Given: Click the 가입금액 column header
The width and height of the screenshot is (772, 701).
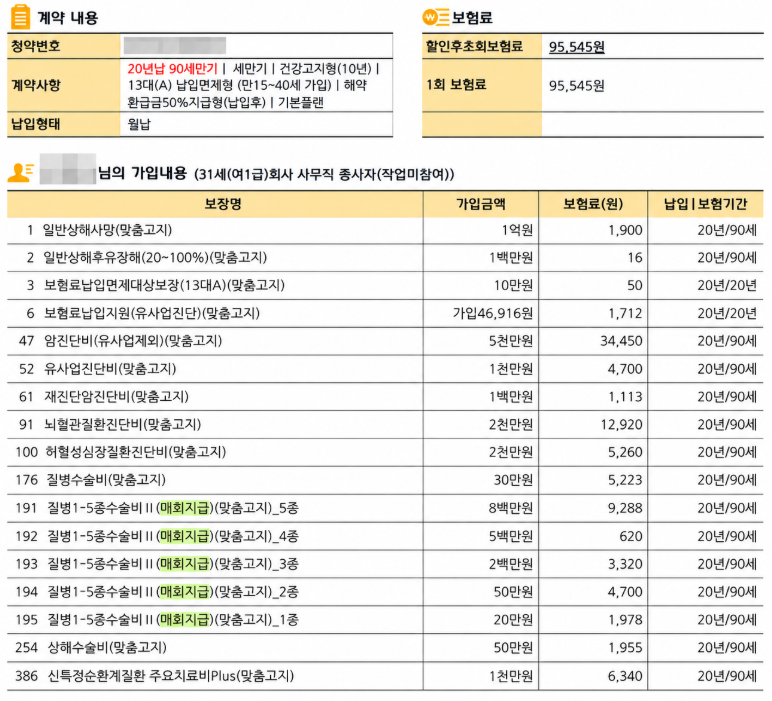Looking at the screenshot, I should pyautogui.click(x=481, y=204).
